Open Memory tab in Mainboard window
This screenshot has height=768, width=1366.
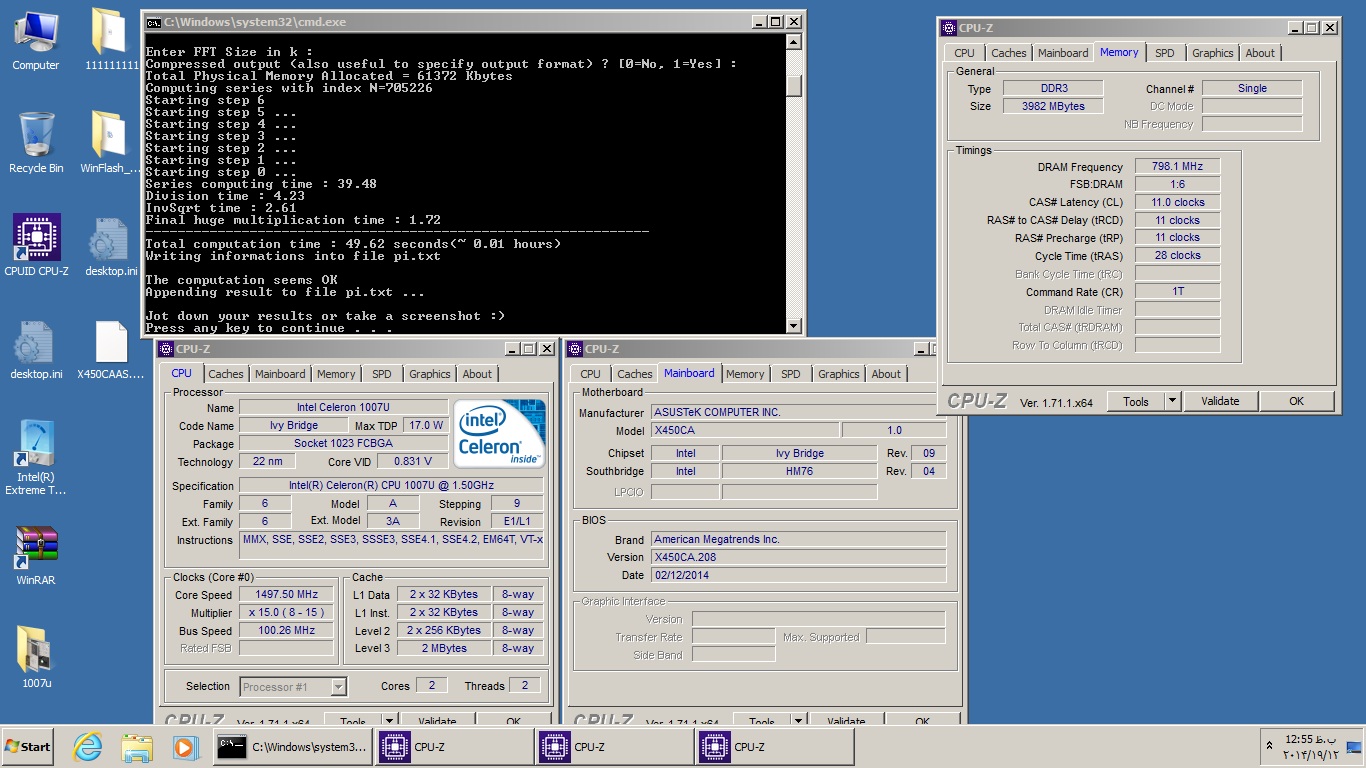point(745,374)
